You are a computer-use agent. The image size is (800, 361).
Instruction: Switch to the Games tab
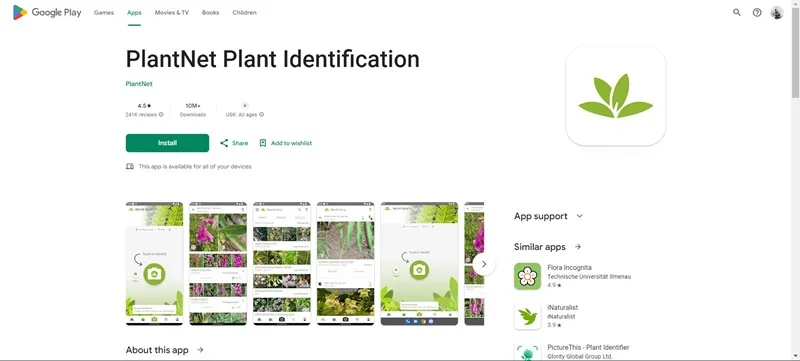(104, 12)
